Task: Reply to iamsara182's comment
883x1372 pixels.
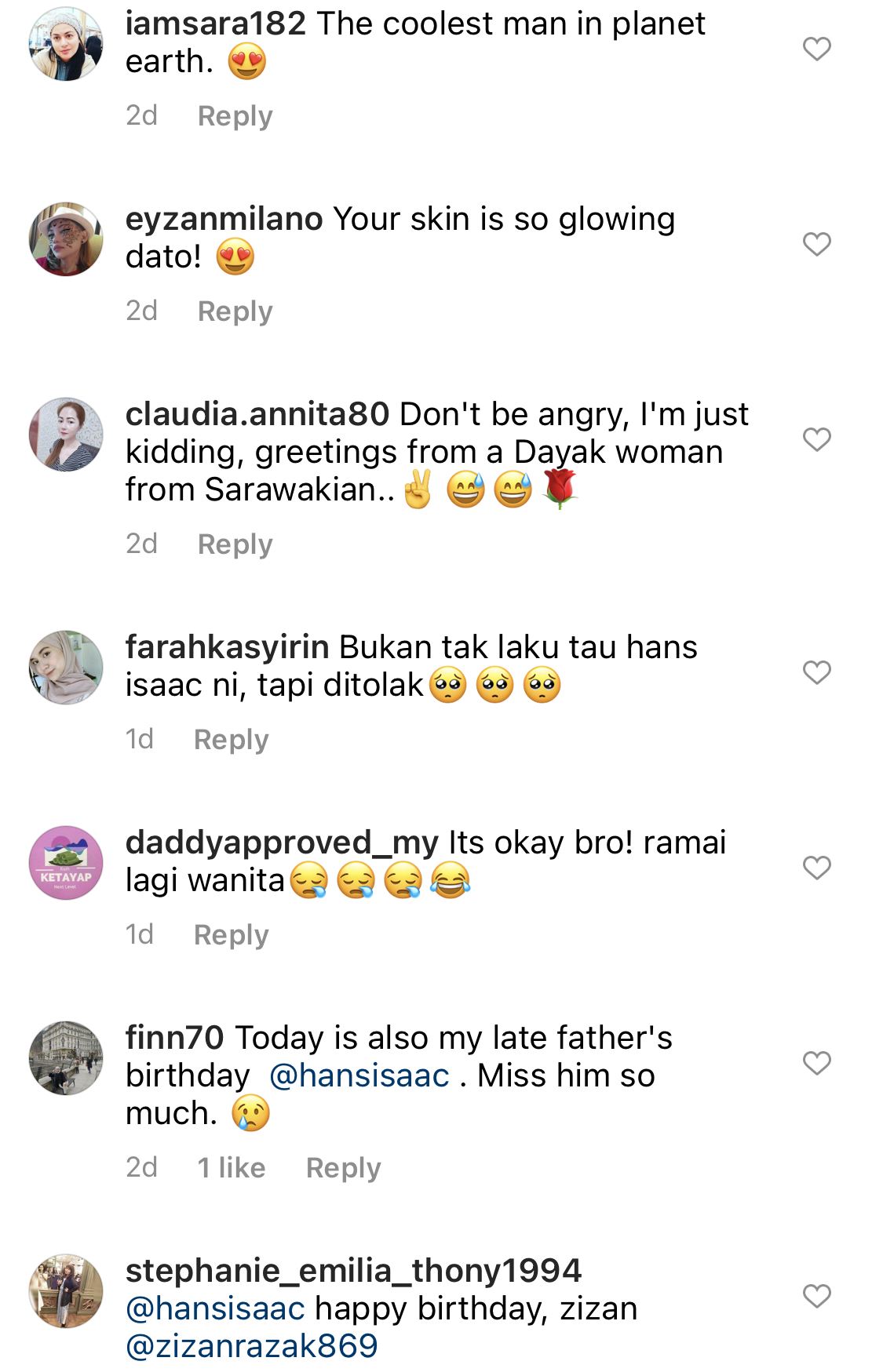Action: click(235, 116)
